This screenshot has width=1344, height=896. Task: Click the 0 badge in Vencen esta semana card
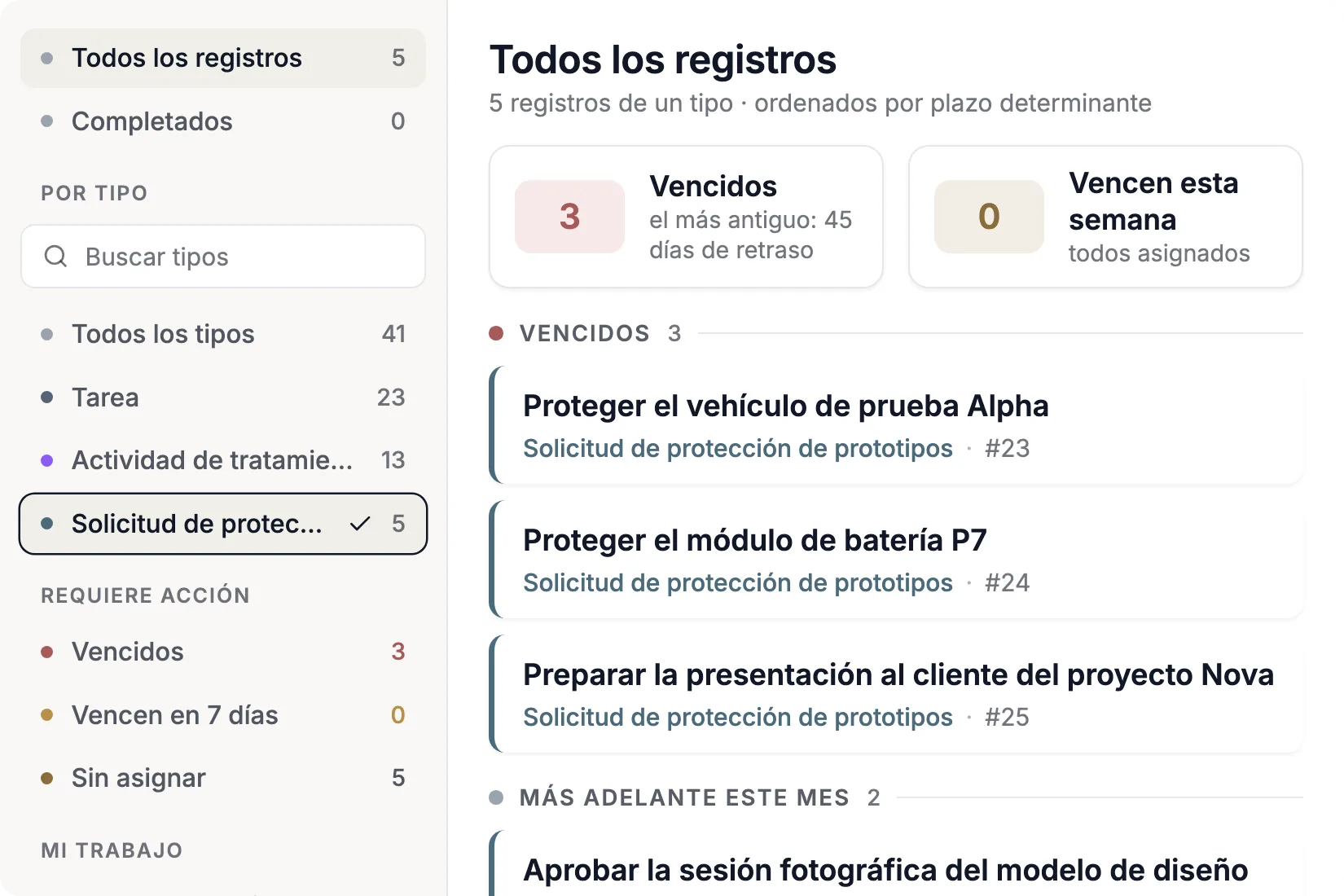click(989, 217)
